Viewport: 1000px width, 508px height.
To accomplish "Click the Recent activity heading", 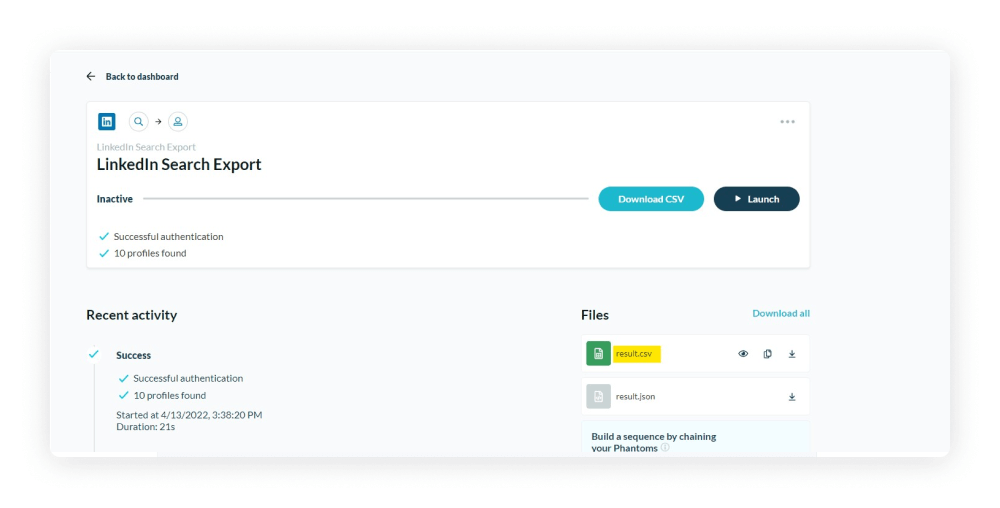I will point(131,315).
